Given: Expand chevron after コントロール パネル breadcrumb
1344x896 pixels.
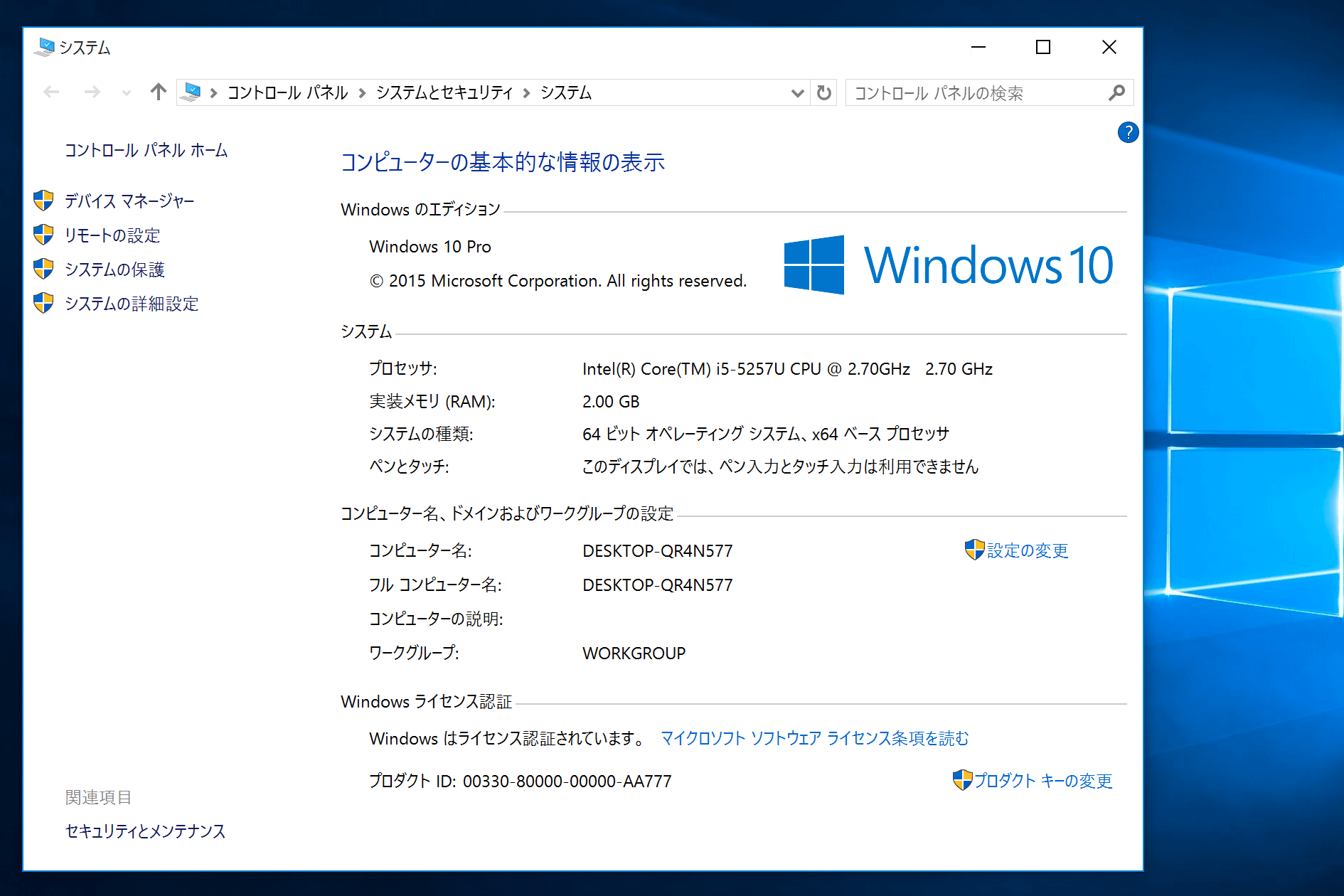Looking at the screenshot, I should [x=362, y=93].
